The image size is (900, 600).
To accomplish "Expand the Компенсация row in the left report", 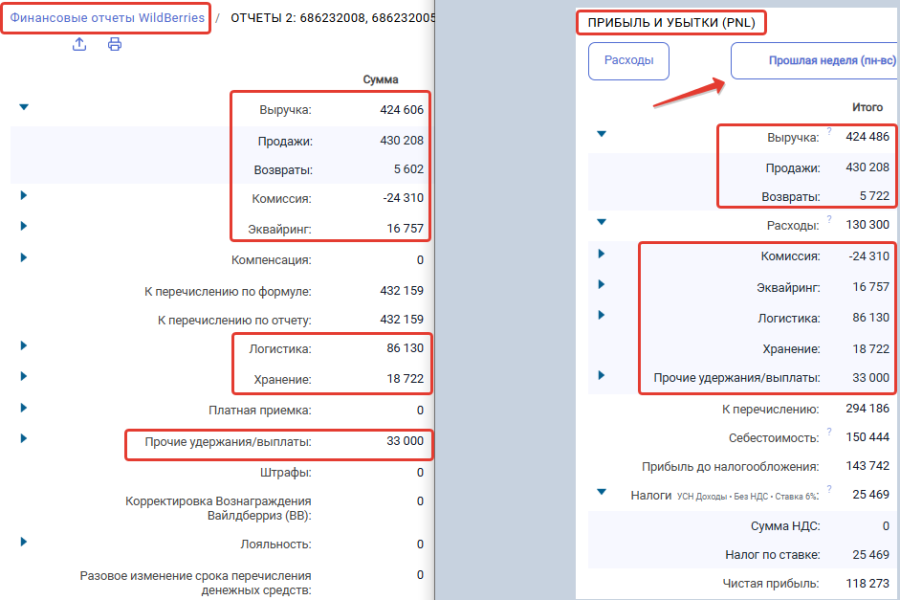I will coord(24,257).
